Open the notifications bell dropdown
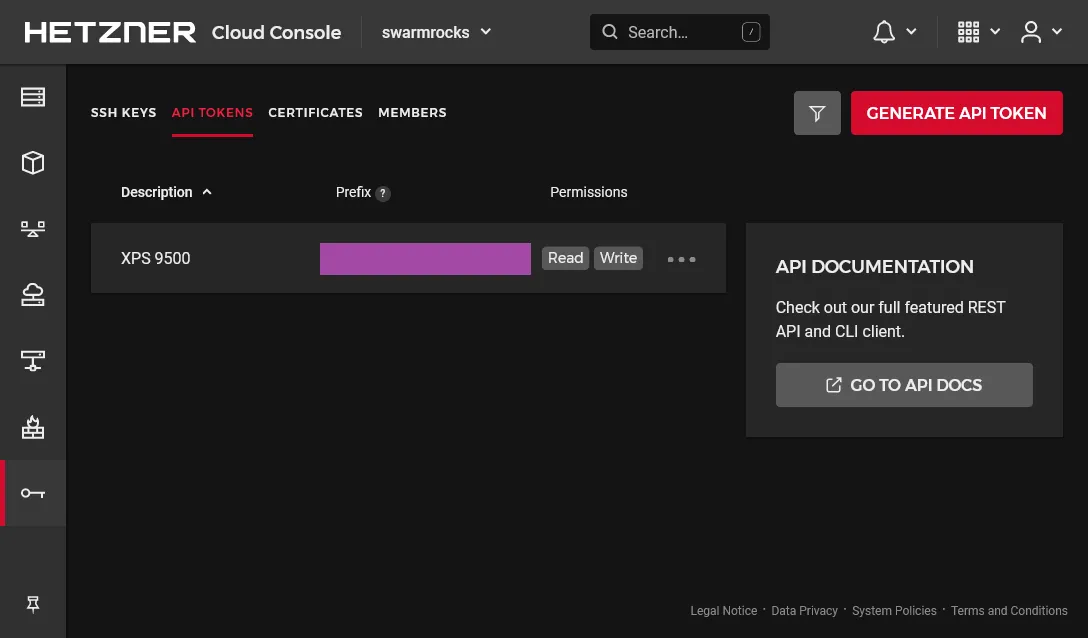This screenshot has width=1088, height=638. (894, 32)
